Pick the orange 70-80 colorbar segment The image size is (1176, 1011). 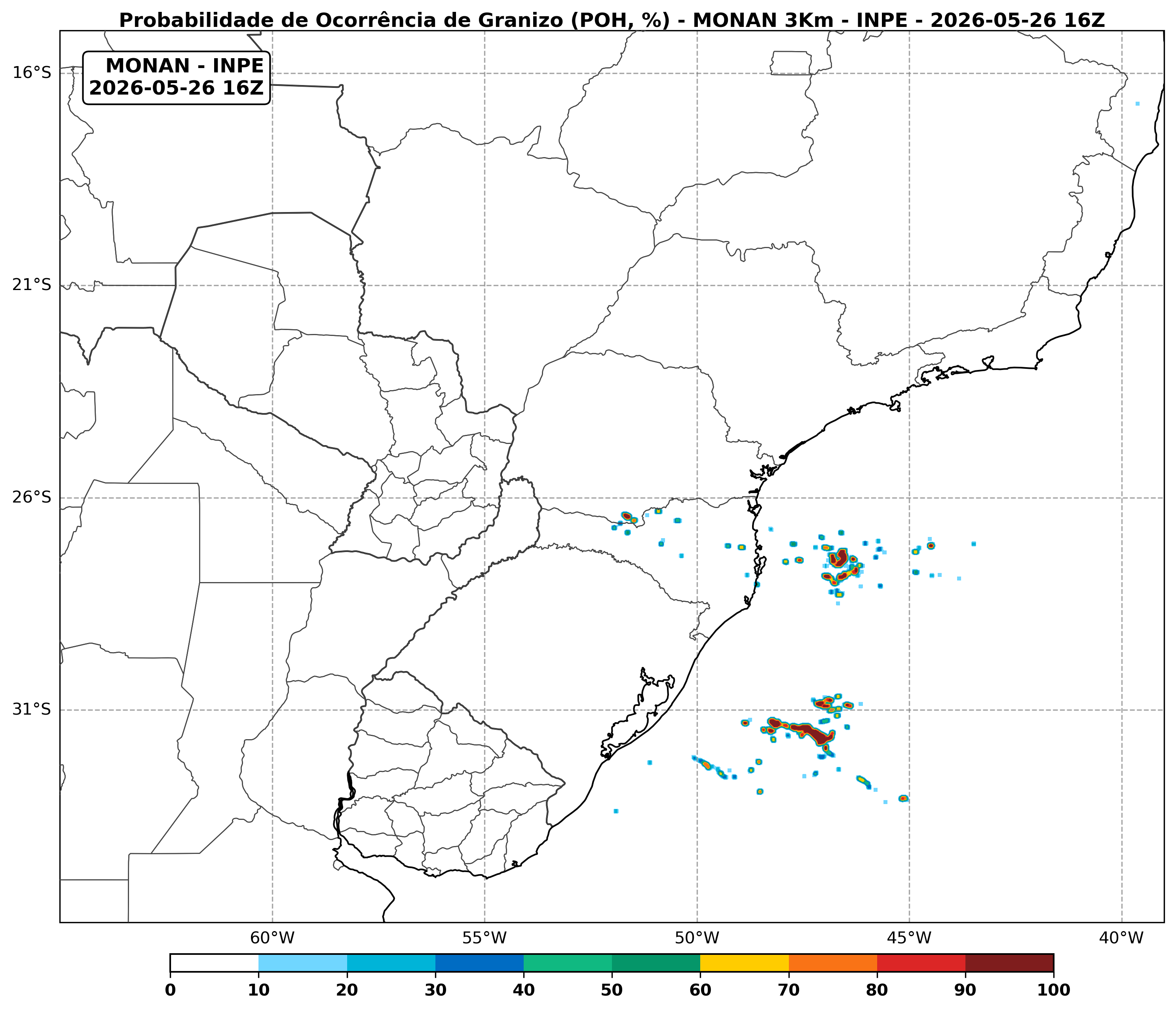(x=833, y=963)
